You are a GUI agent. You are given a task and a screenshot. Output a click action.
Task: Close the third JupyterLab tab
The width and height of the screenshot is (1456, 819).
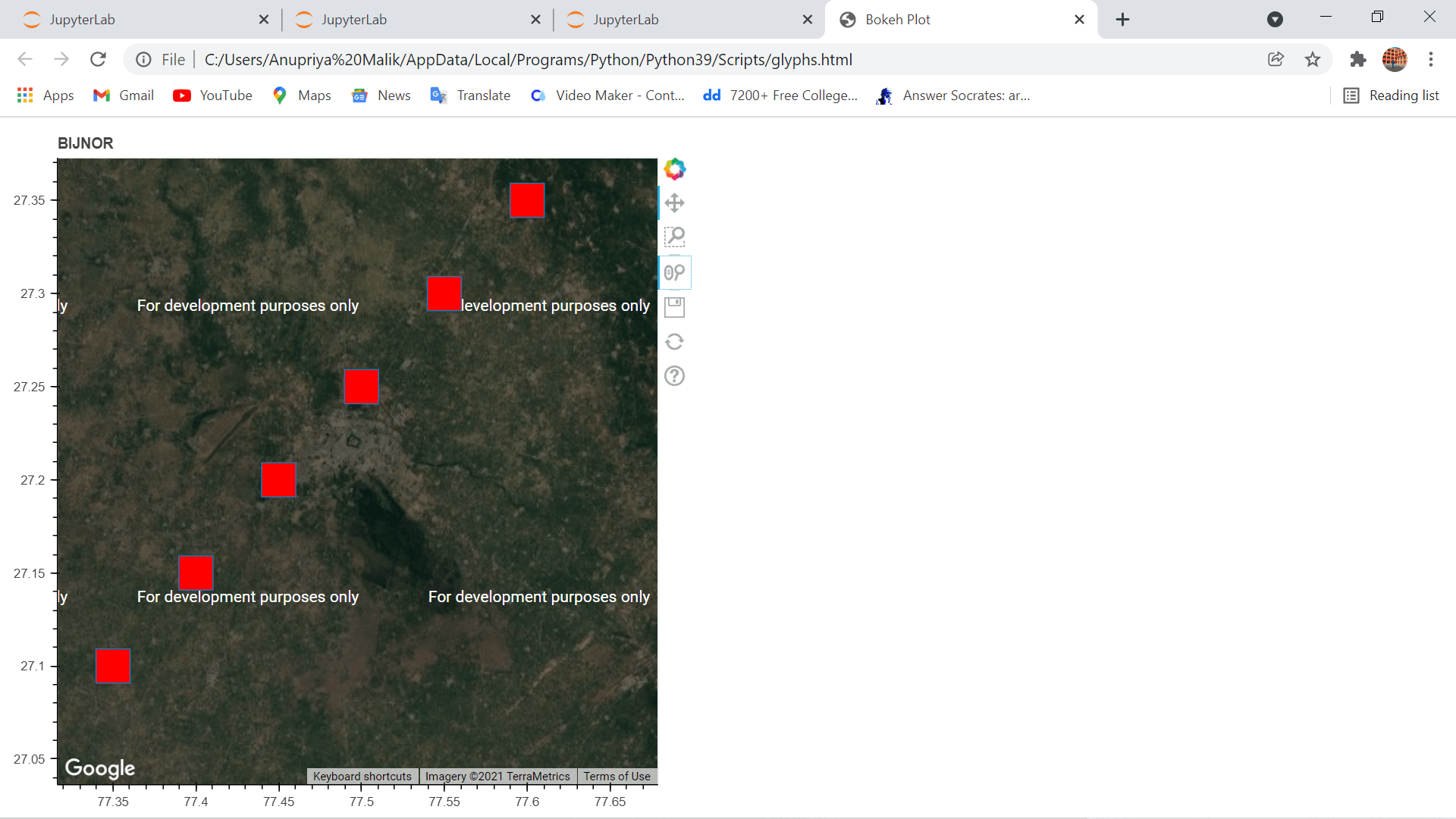tap(808, 20)
